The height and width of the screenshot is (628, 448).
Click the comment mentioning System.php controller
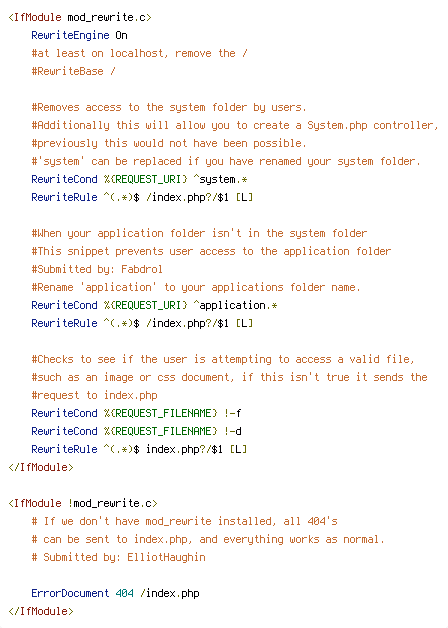pyautogui.click(x=235, y=125)
